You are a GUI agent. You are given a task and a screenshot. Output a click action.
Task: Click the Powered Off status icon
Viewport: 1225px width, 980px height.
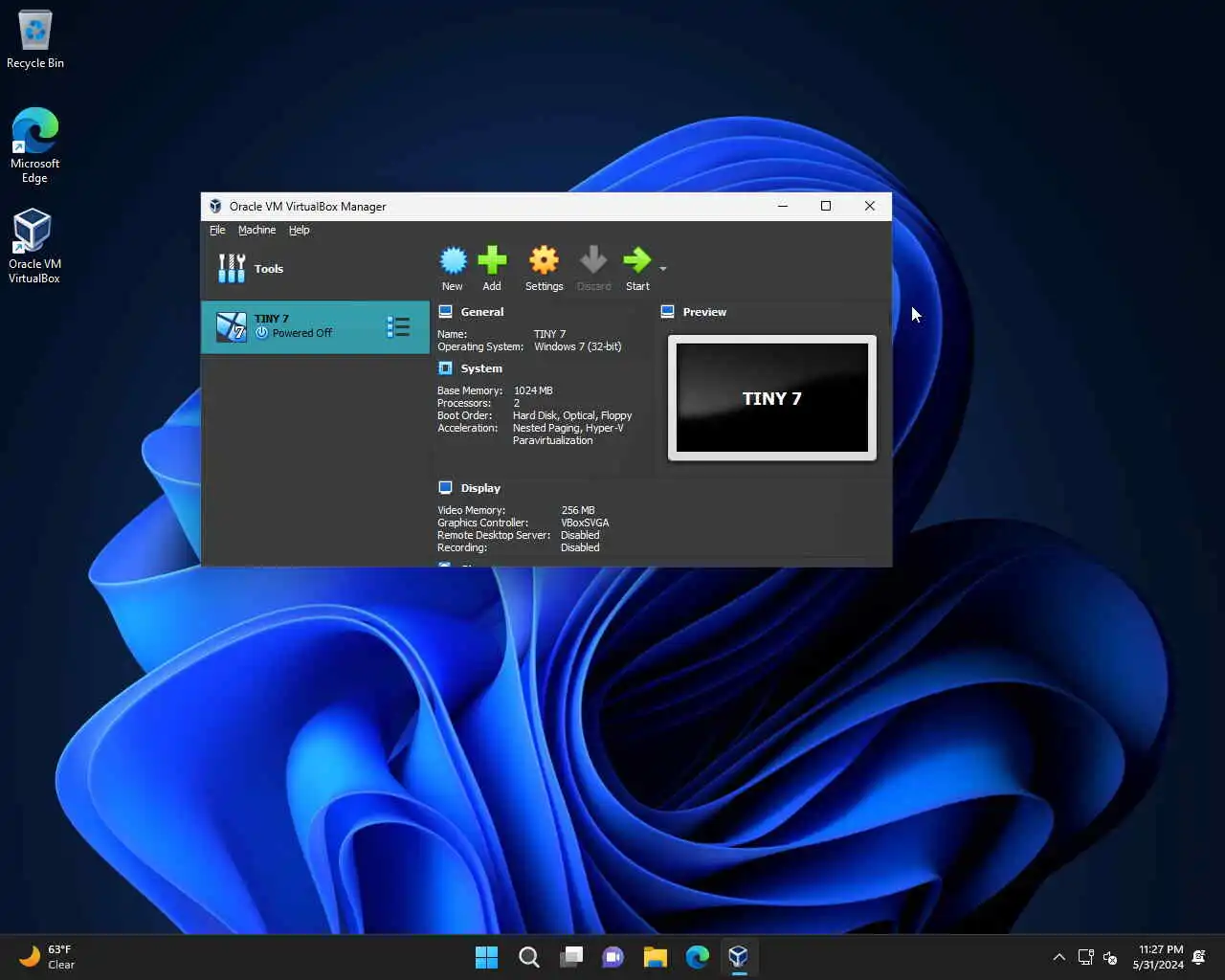click(261, 332)
